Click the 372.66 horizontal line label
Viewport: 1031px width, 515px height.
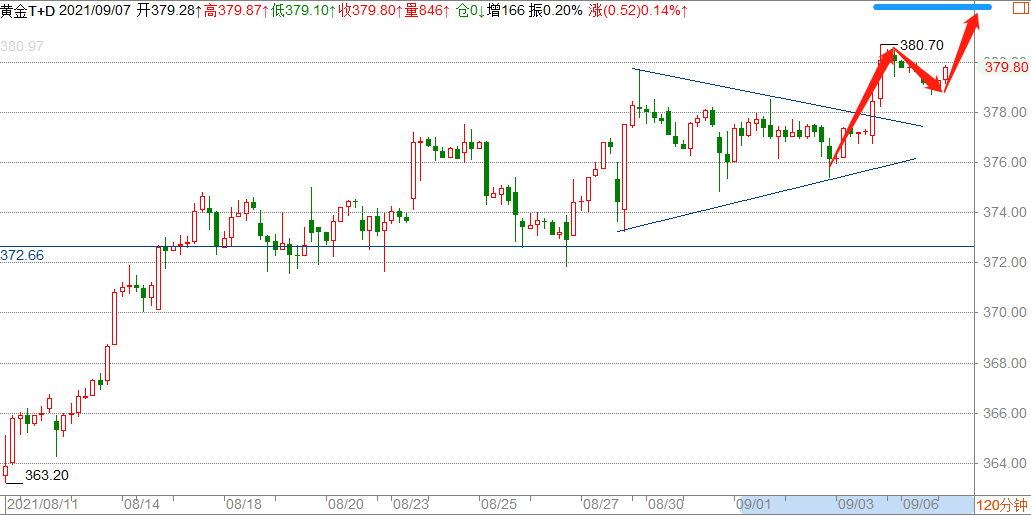22,255
